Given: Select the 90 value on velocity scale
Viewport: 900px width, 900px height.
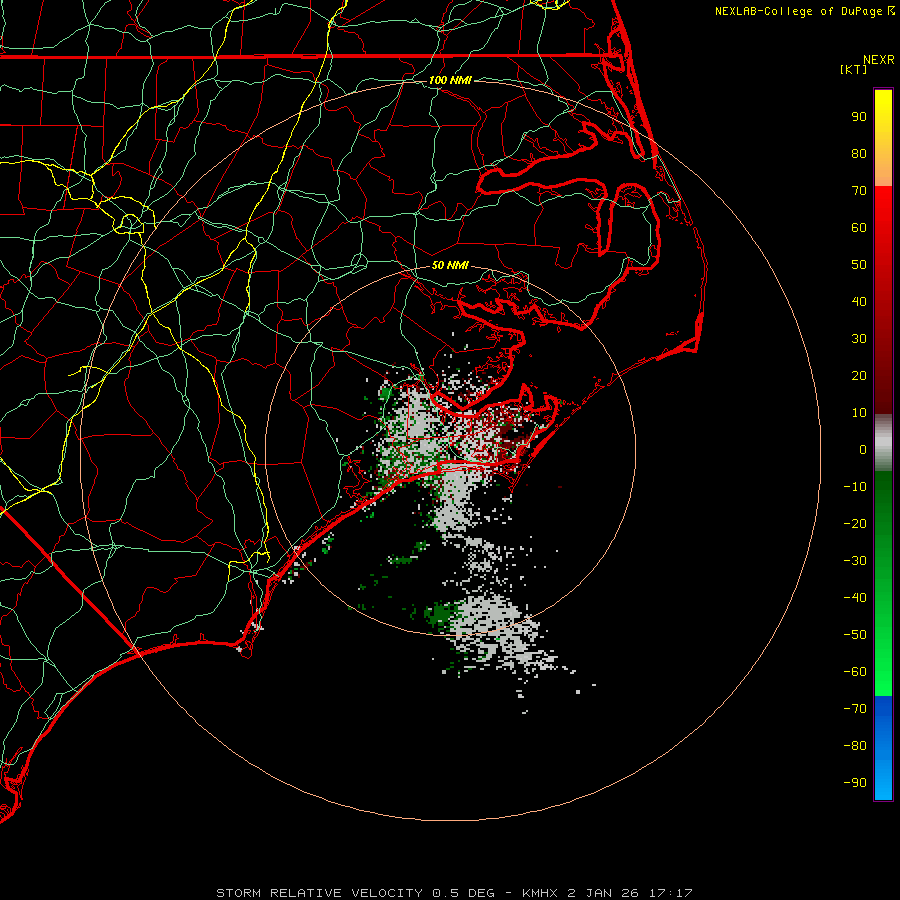Looking at the screenshot, I should point(859,117).
